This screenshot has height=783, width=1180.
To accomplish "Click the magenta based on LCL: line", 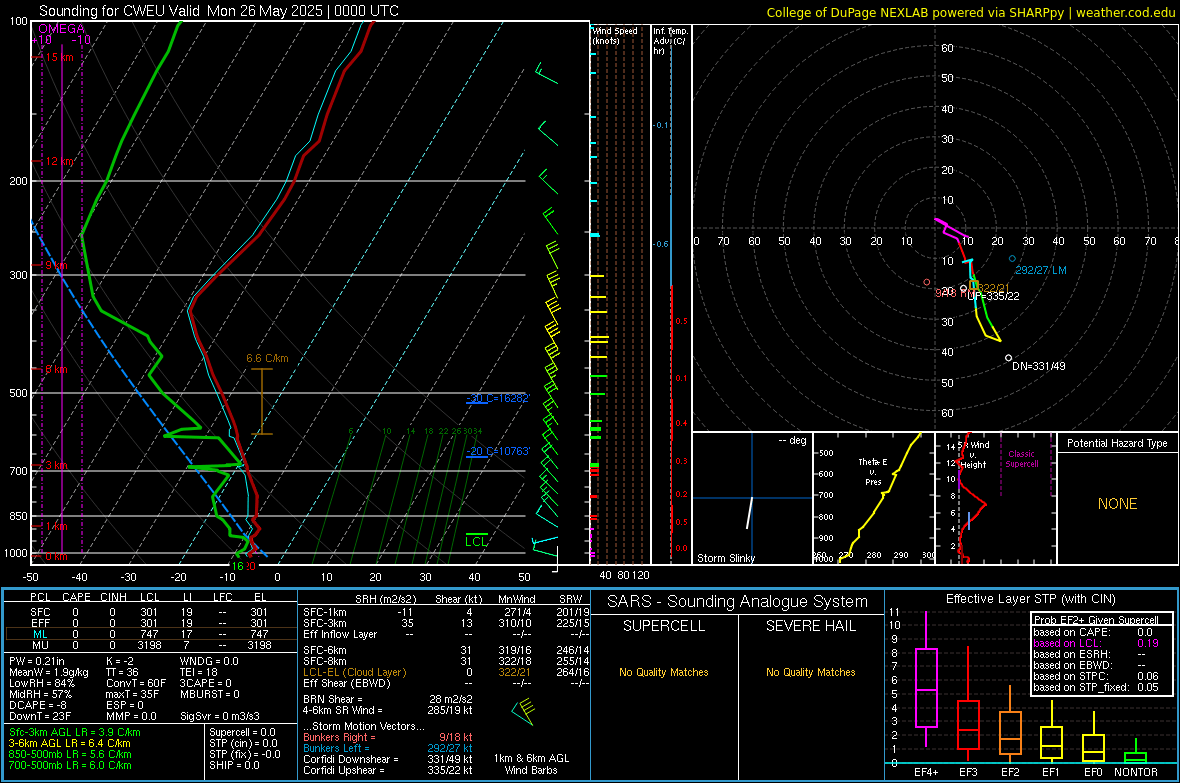I will (1096, 643).
